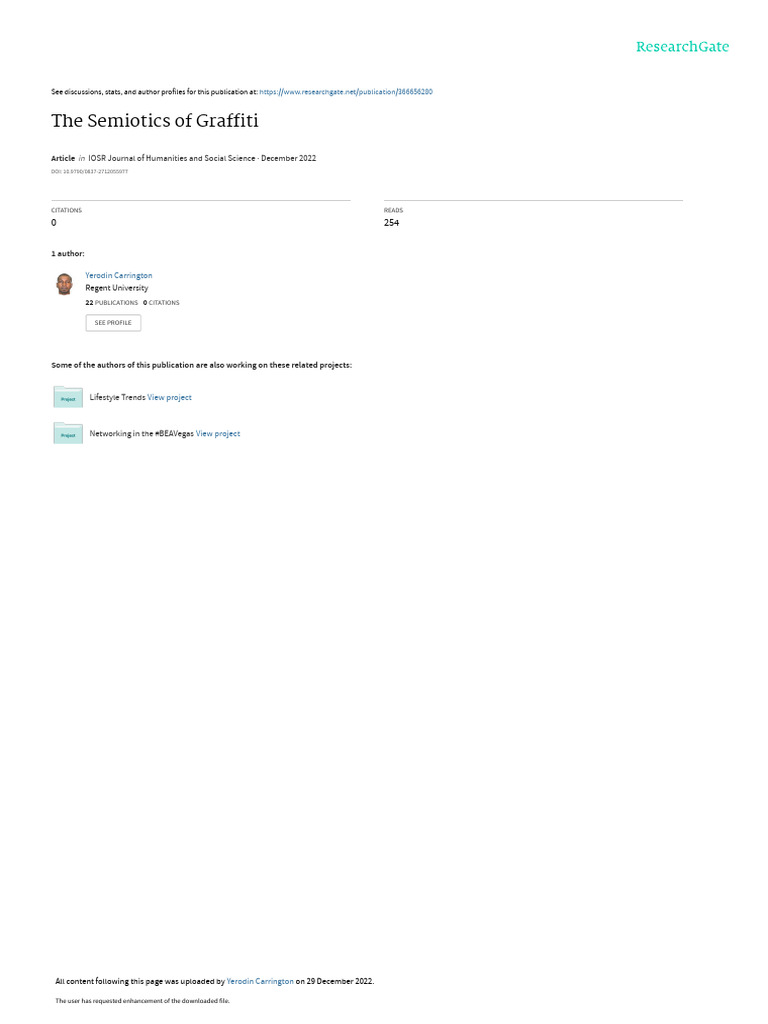Open the Yerodin Carrington author name link
768x1024 pixels.
tap(119, 276)
